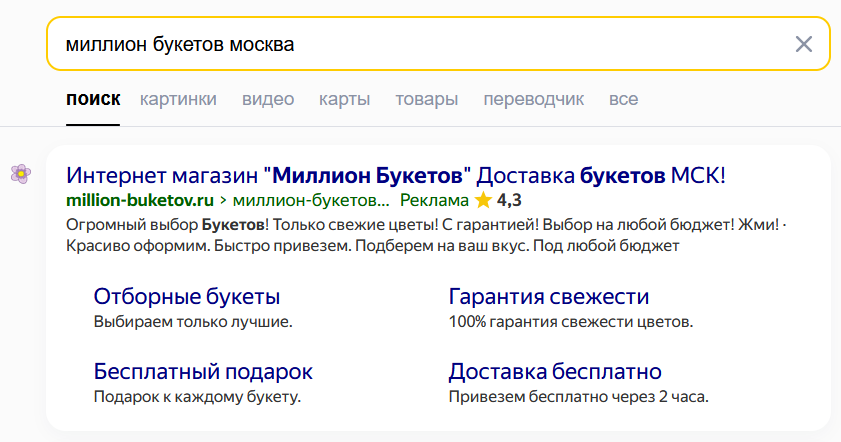Click the text 'Подарок к каждому букету.'

click(x=197, y=397)
